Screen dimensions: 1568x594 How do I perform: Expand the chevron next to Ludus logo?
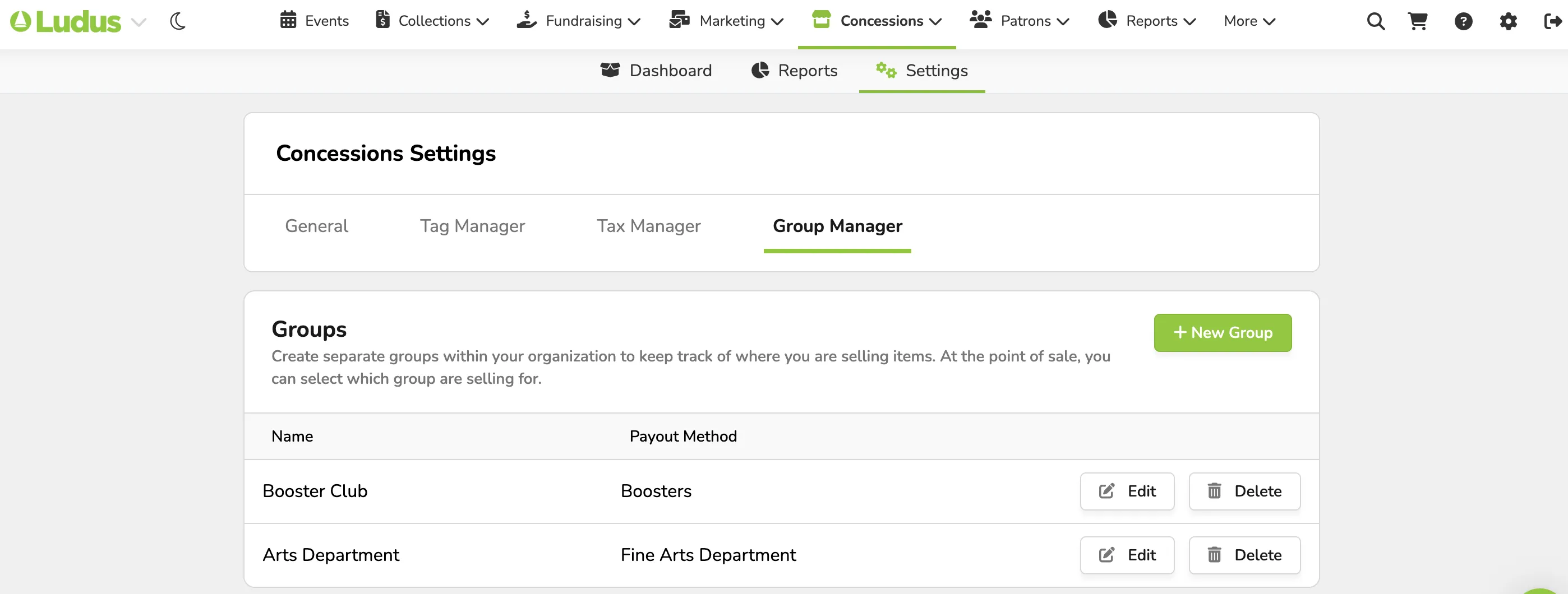tap(139, 22)
